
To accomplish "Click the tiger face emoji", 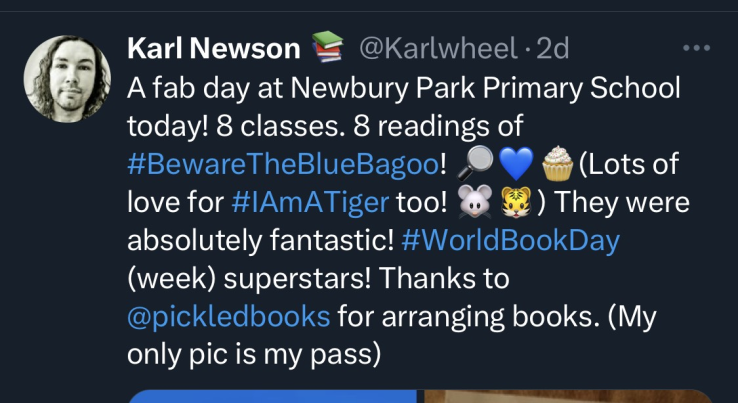I will click(516, 202).
